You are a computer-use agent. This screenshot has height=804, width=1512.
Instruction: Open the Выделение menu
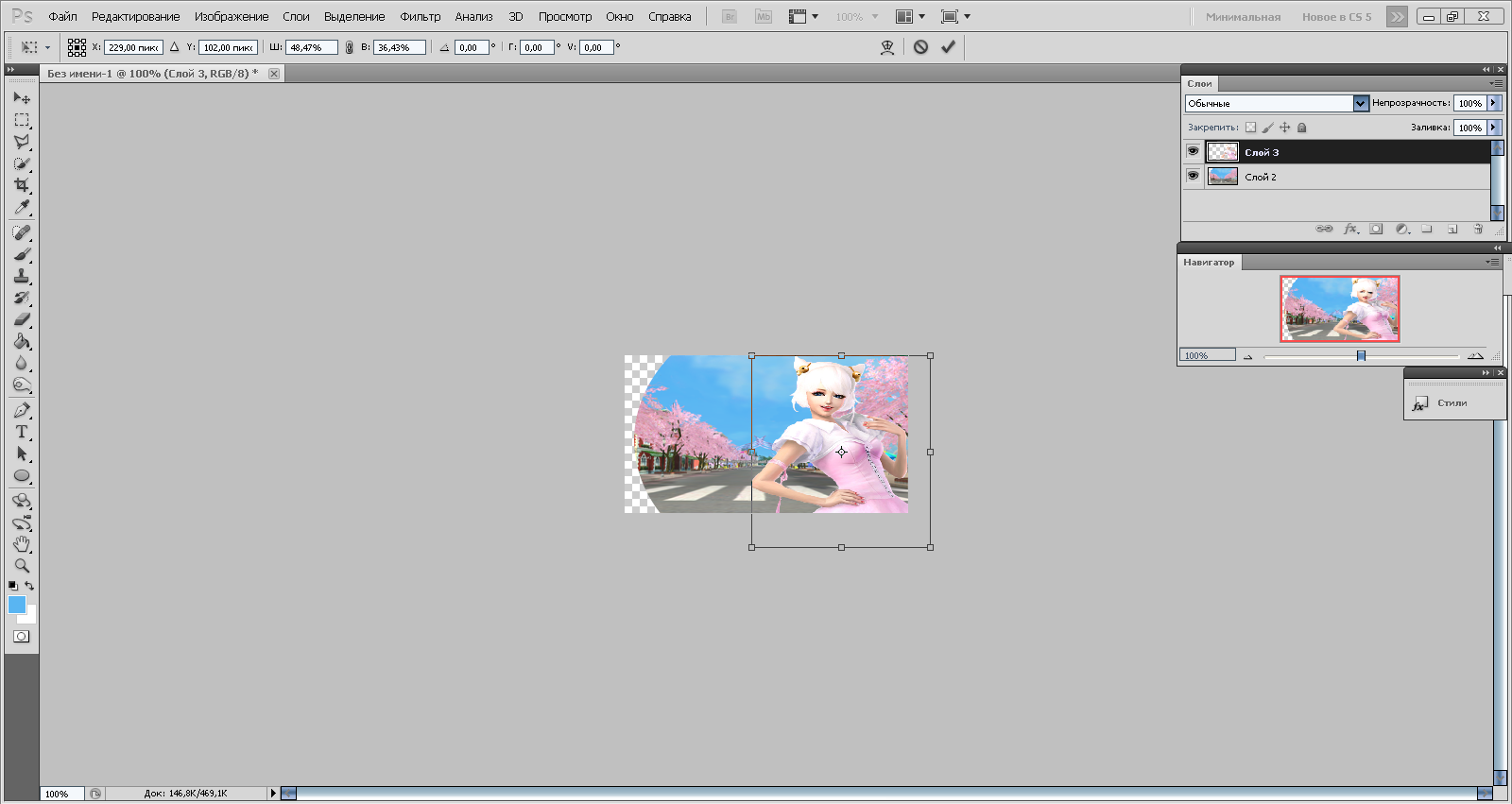pyautogui.click(x=354, y=17)
